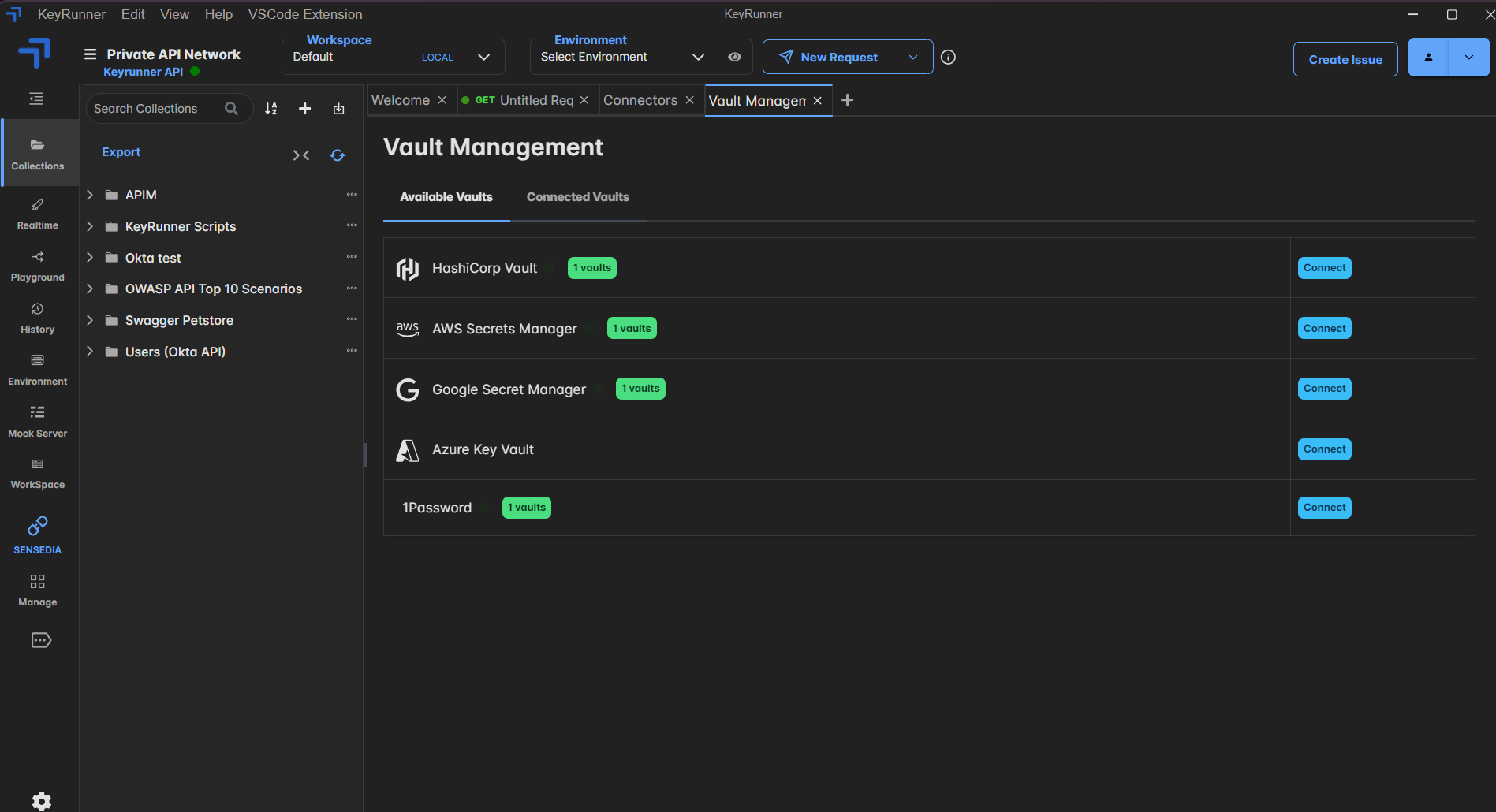Image resolution: width=1496 pixels, height=812 pixels.
Task: Open the WorkSpace sidebar panel
Action: point(38,474)
